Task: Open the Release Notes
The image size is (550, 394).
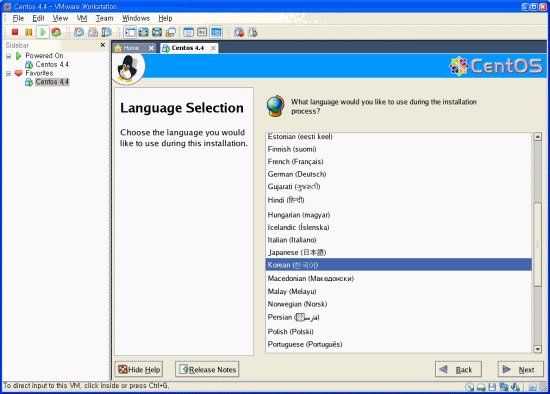Action: [207, 369]
